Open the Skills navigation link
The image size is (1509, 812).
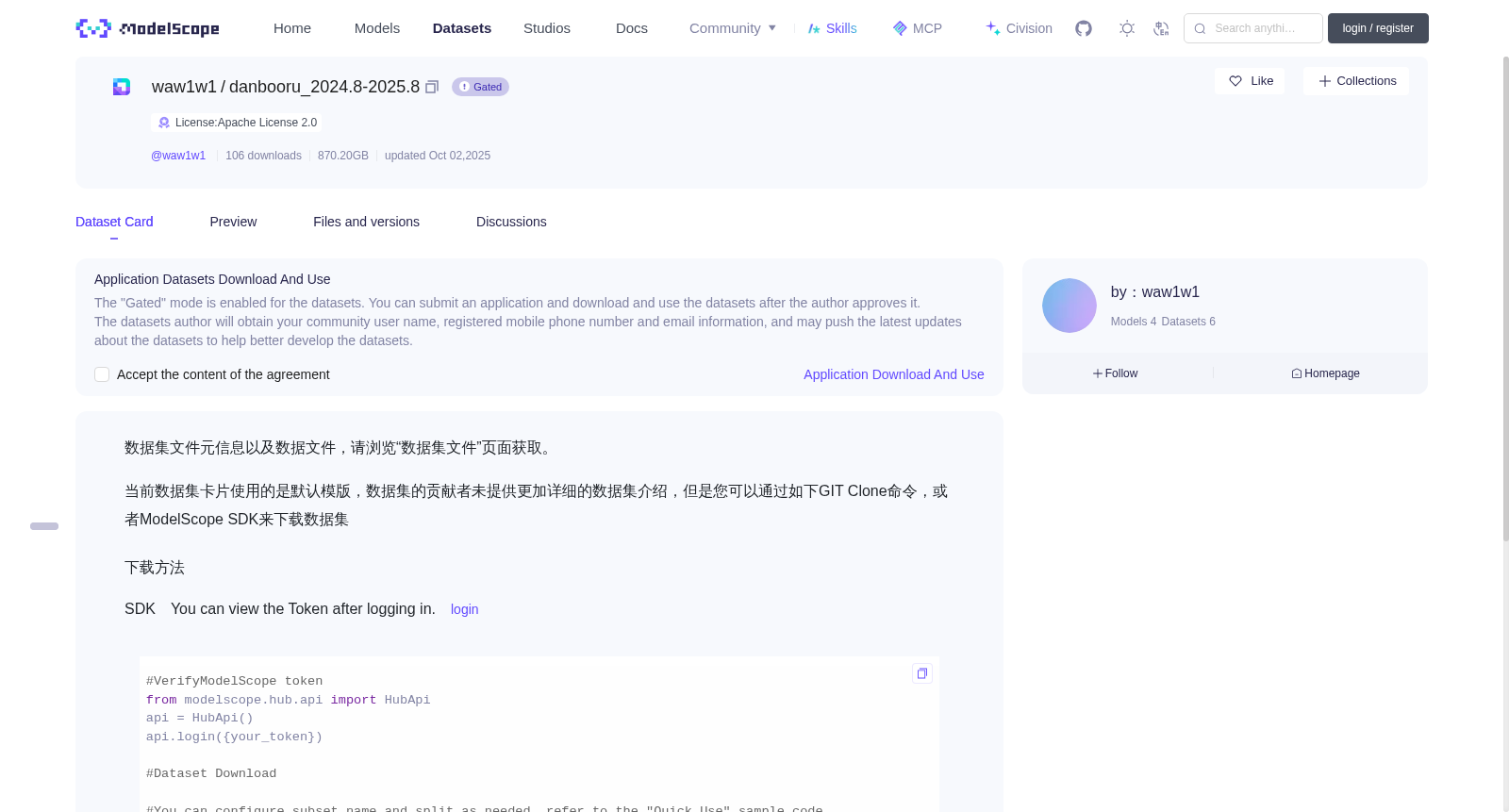point(833,28)
